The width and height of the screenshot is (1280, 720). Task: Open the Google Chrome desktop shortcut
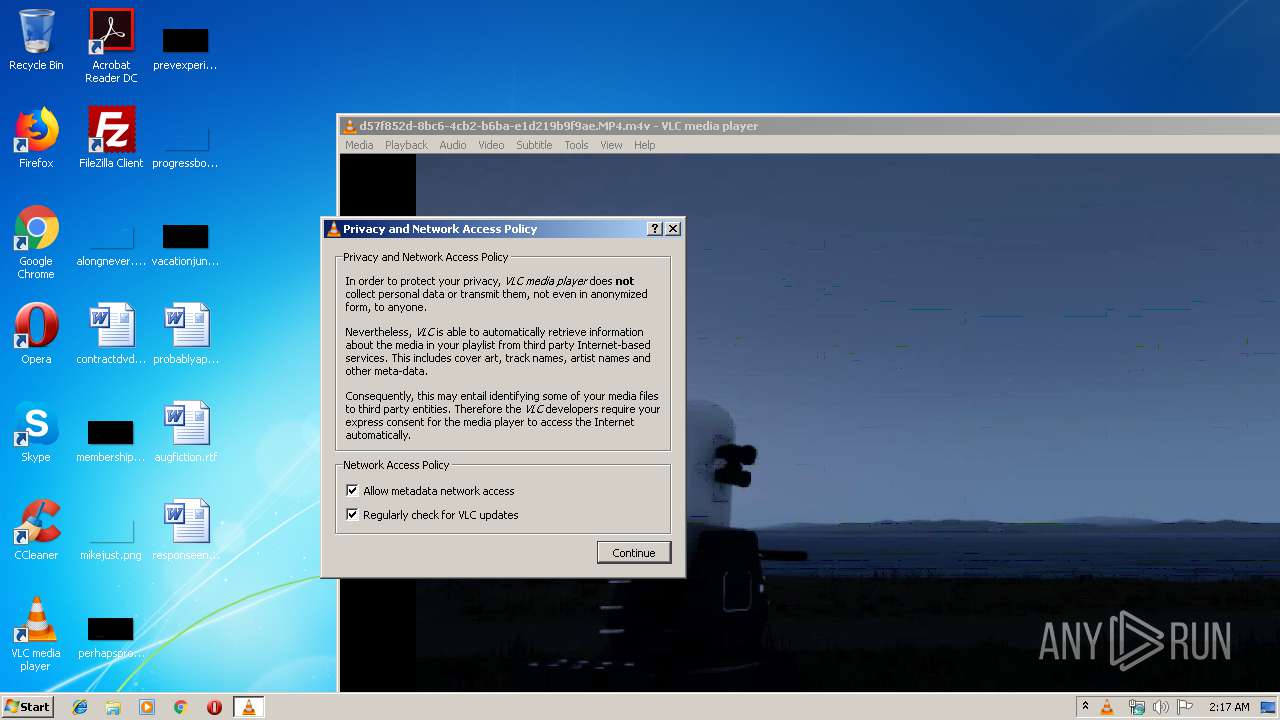(36, 242)
